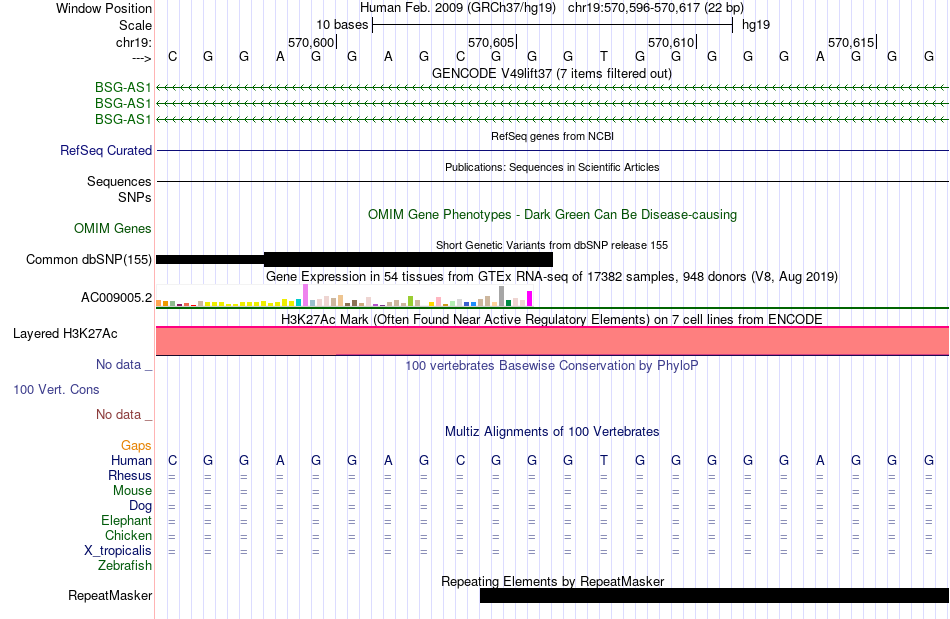Click the chr19:570,596-570,617 (22 bp) header text
Viewport: 950px width, 619px height.
click(x=656, y=8)
